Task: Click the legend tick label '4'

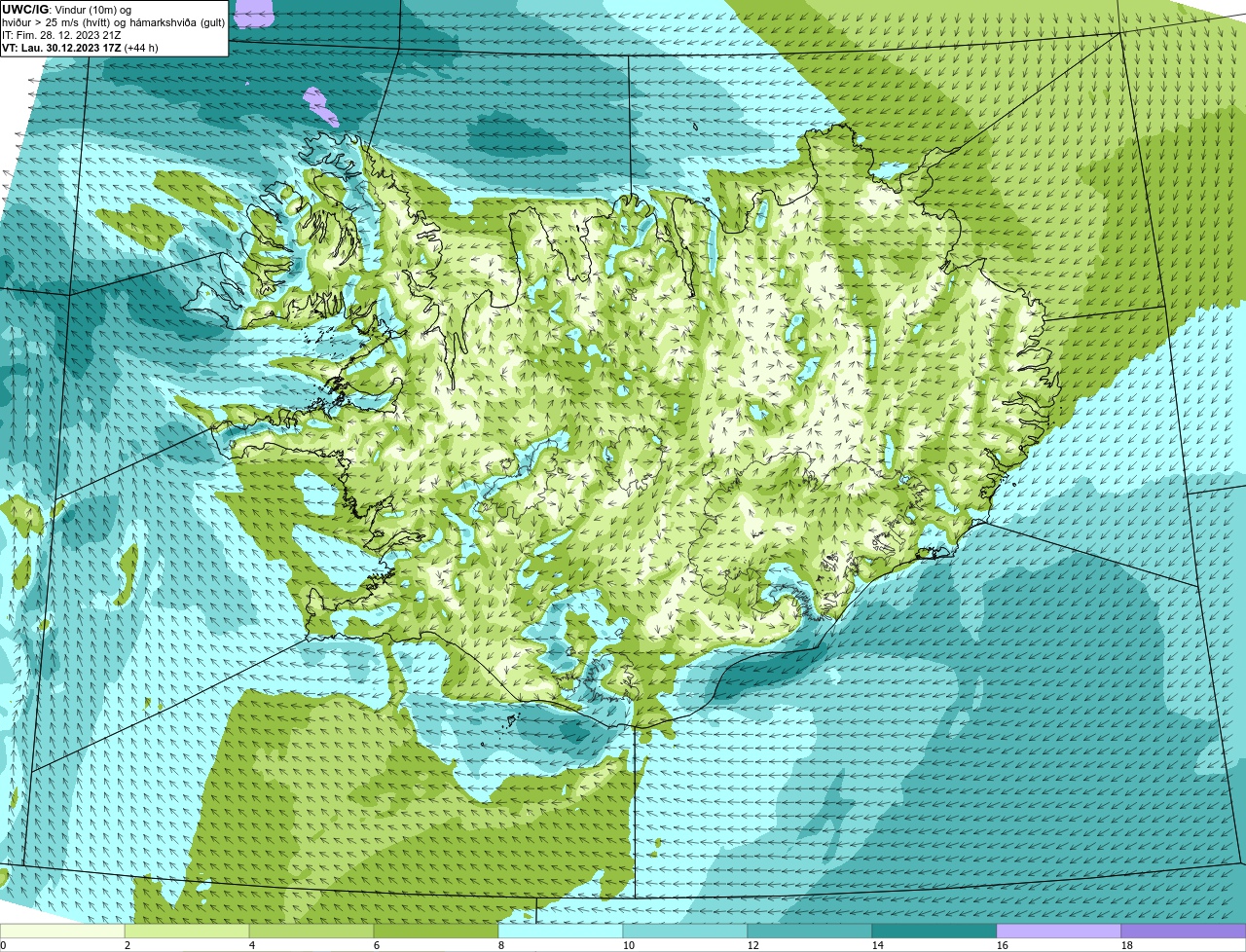Action: pyautogui.click(x=252, y=945)
